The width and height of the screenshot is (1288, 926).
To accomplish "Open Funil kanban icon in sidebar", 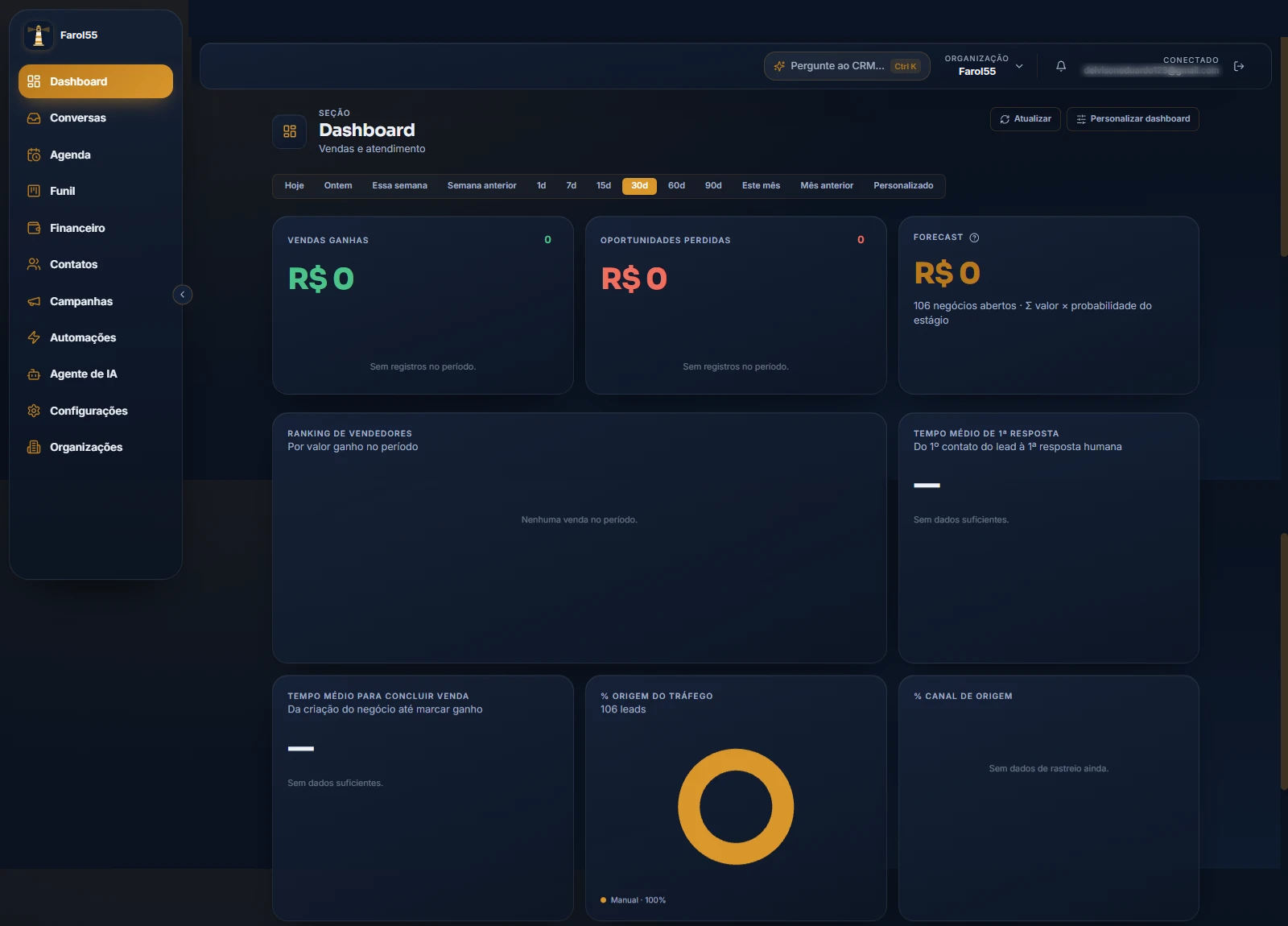I will (34, 191).
